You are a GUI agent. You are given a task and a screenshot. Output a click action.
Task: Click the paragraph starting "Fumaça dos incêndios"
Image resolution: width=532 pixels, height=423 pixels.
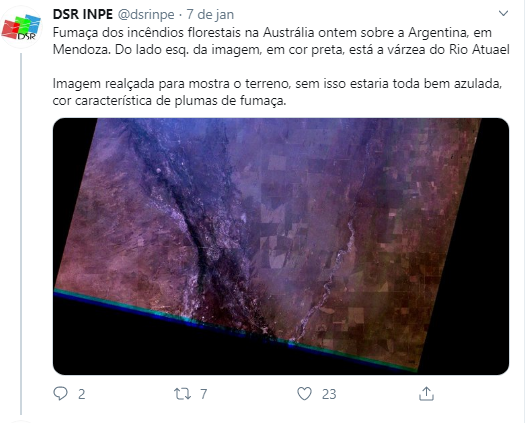click(x=281, y=41)
